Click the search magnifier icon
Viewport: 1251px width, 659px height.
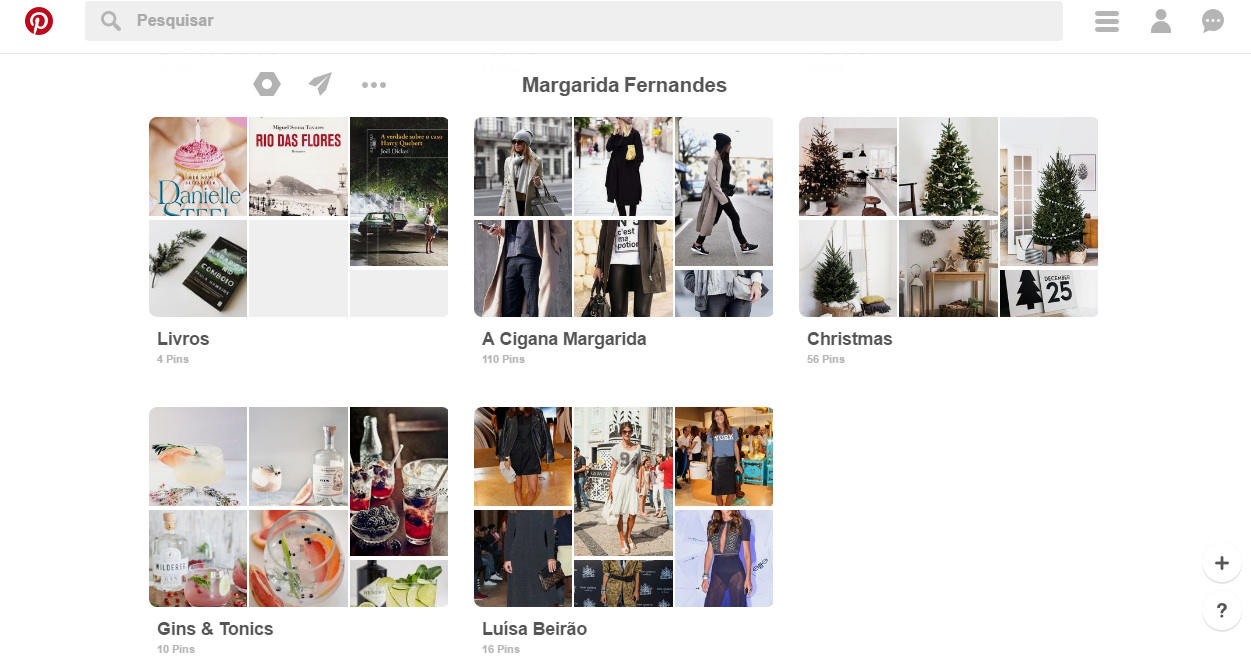(x=111, y=21)
